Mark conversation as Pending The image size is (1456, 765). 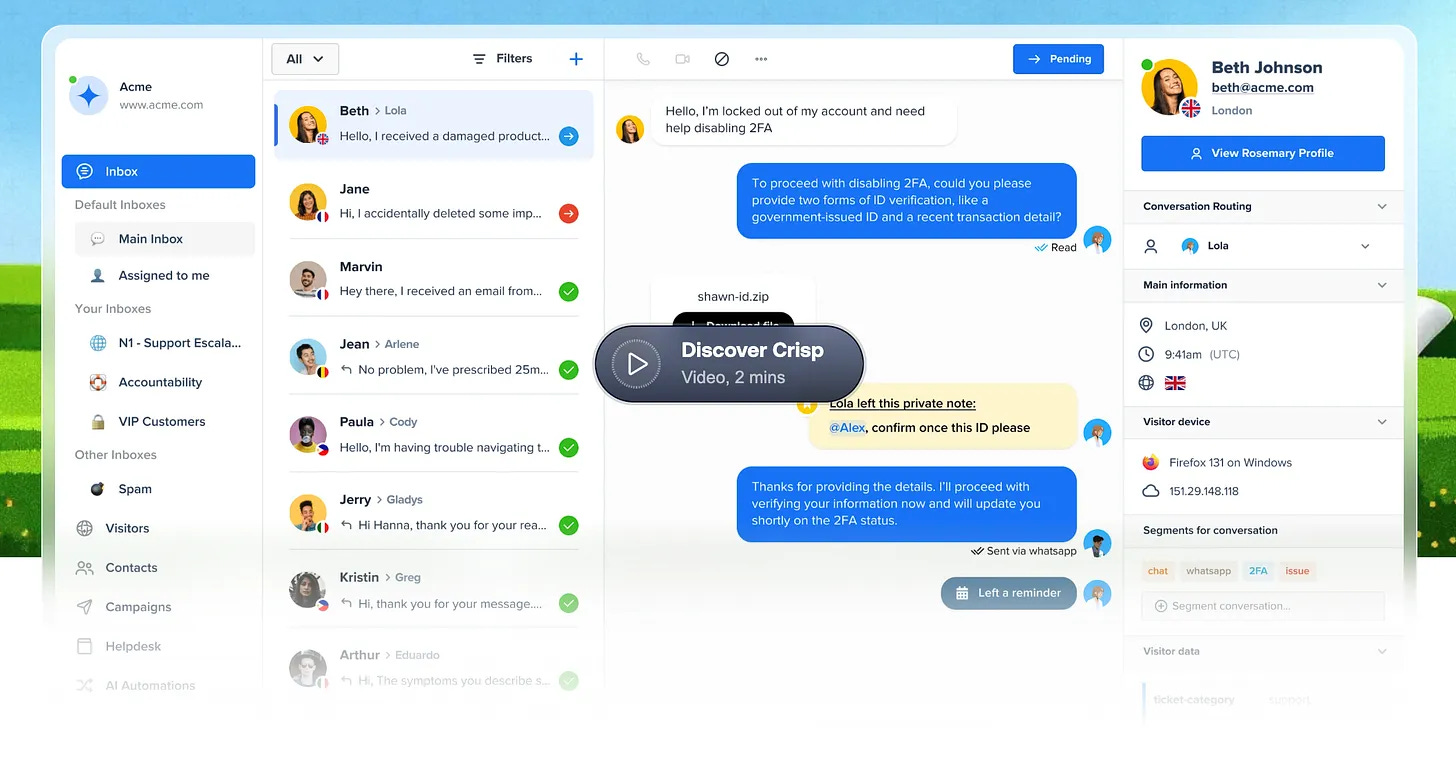(1058, 59)
